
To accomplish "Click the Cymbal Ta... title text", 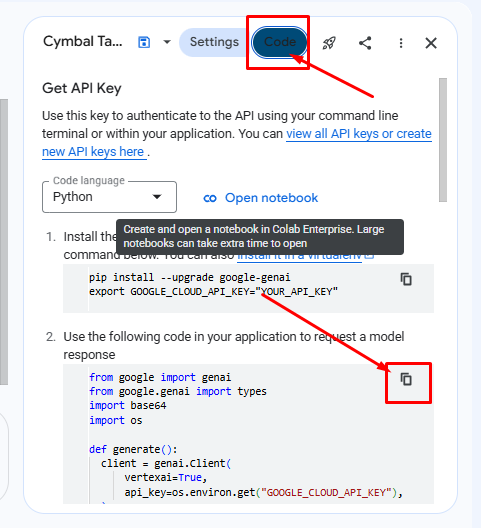I will coord(83,42).
